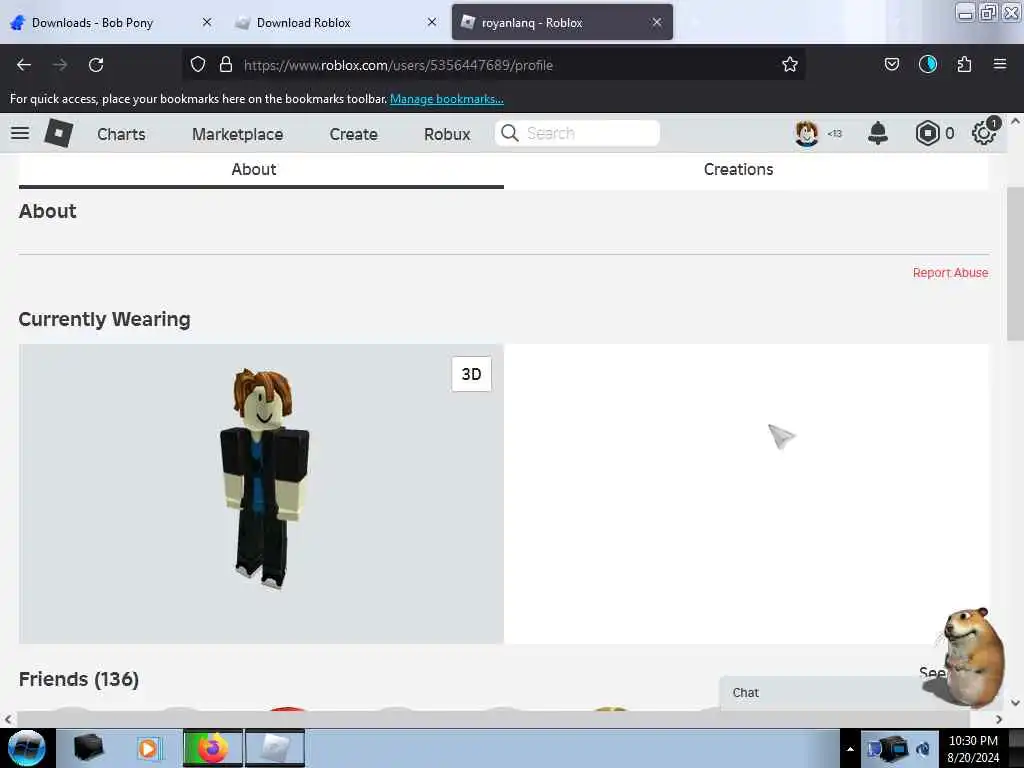Open the Create navigation item
The image size is (1024, 768).
coord(353,134)
